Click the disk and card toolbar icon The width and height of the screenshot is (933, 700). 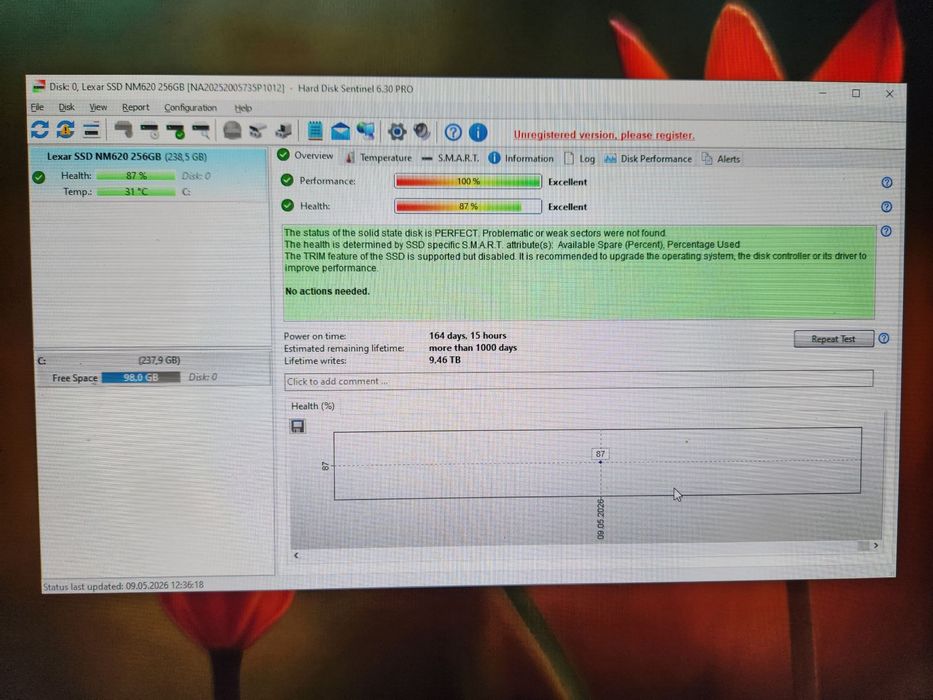click(258, 131)
